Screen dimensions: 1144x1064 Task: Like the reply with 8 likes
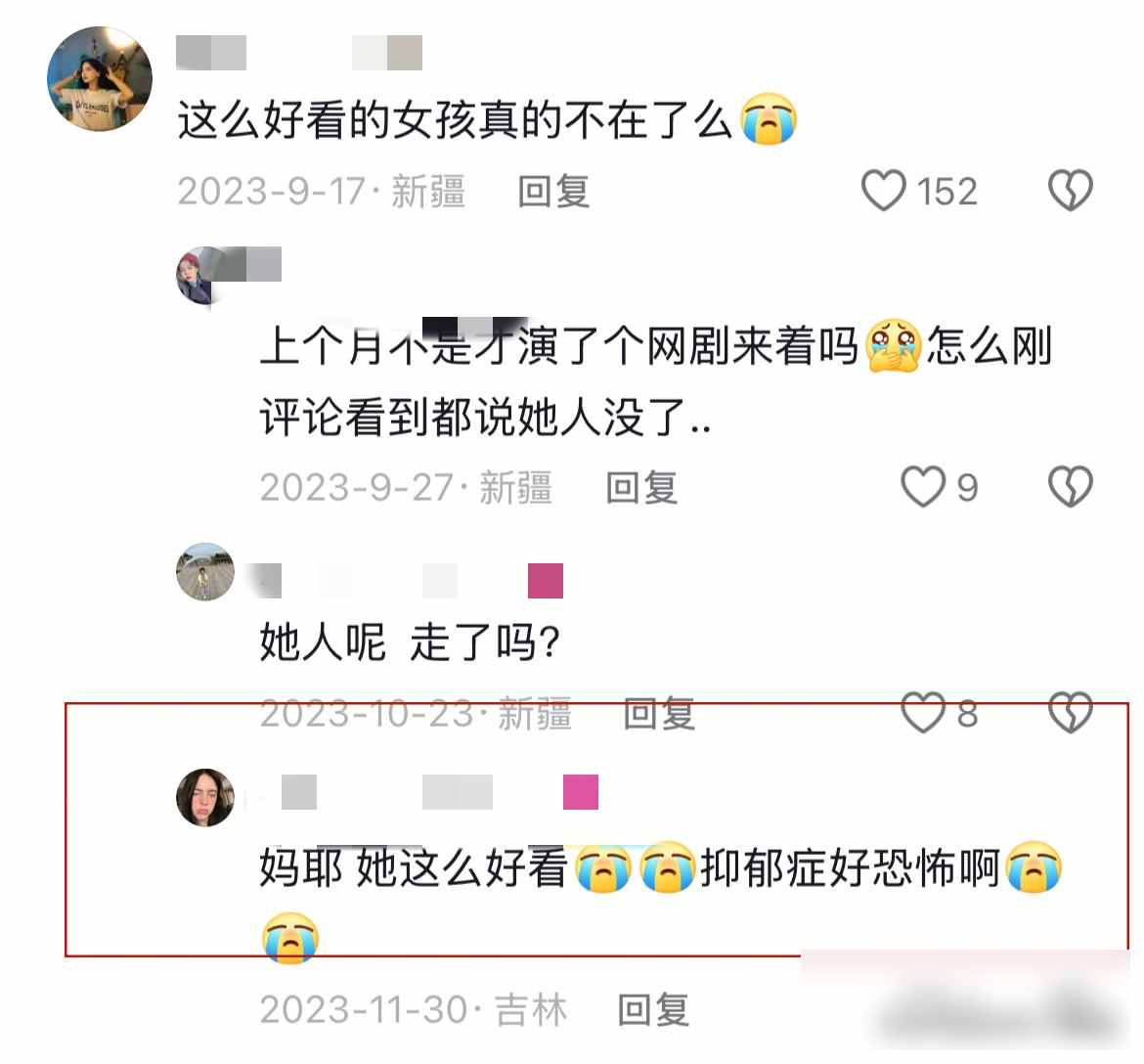[923, 712]
